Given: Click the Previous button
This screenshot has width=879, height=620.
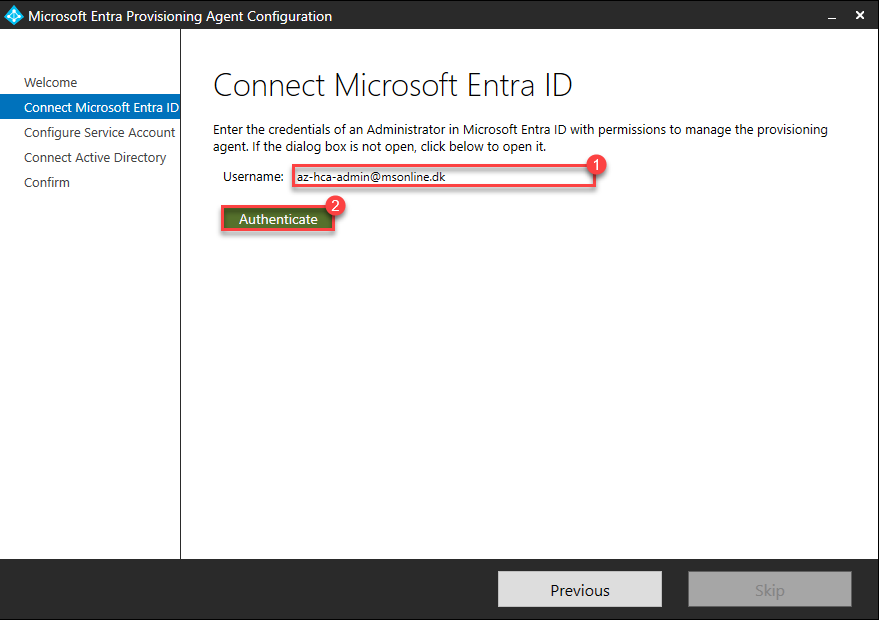Looking at the screenshot, I should point(580,589).
